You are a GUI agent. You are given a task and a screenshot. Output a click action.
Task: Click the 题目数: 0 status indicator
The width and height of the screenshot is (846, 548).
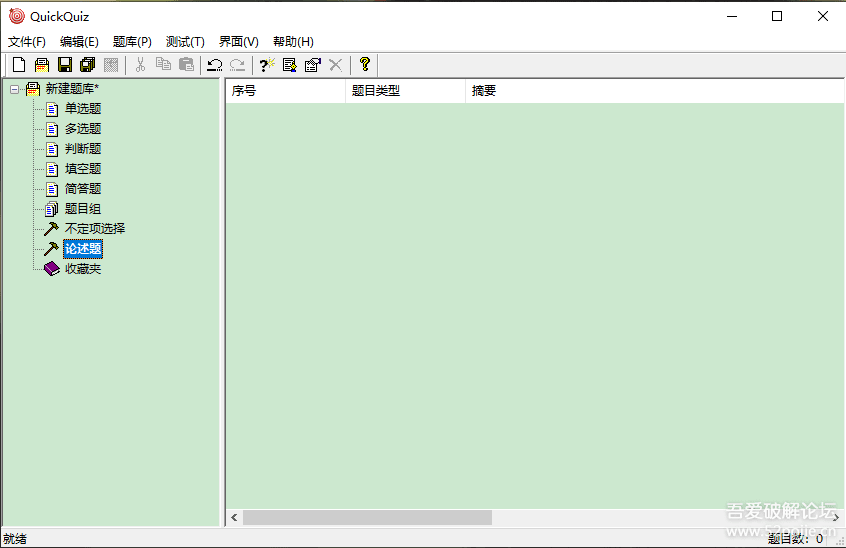[795, 538]
